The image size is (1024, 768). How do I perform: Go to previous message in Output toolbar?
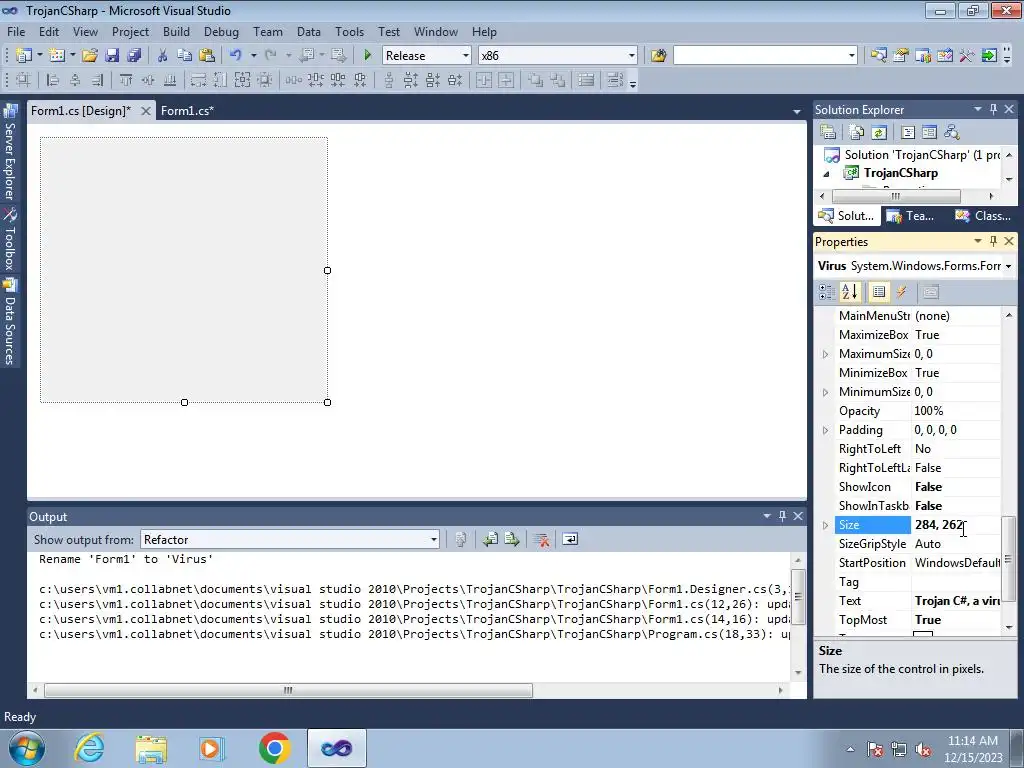tap(490, 539)
